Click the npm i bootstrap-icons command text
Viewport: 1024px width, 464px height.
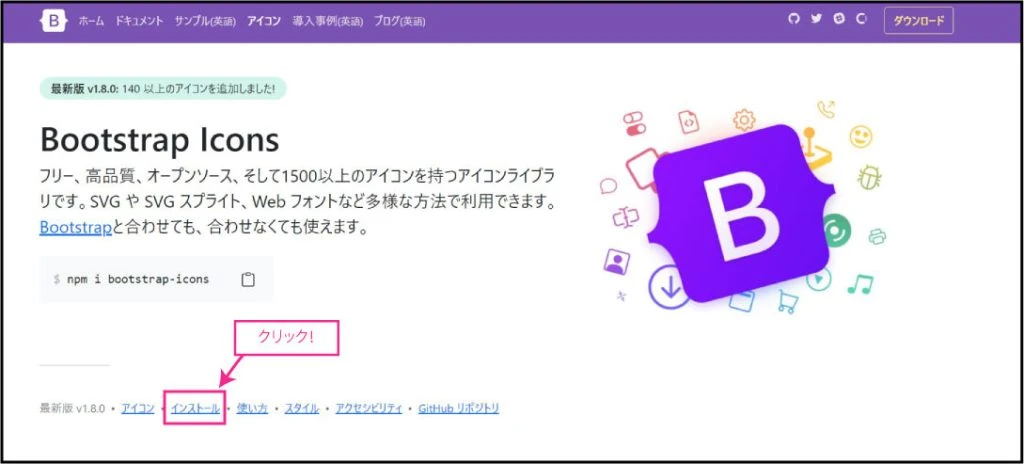137,280
